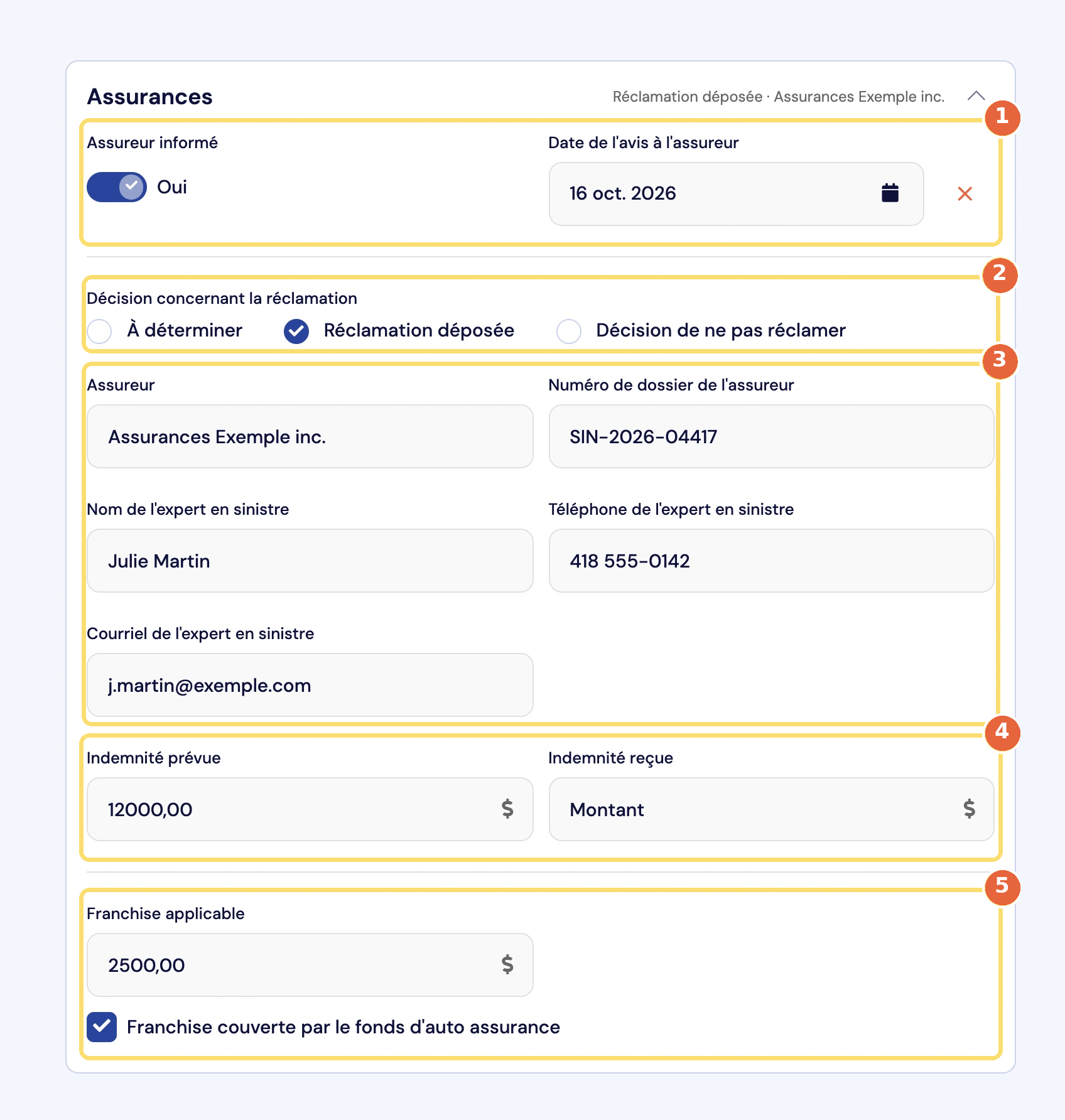Click the dollar icon in Indemnité reçue
Image resolution: width=1065 pixels, height=1120 pixels.
click(x=969, y=809)
